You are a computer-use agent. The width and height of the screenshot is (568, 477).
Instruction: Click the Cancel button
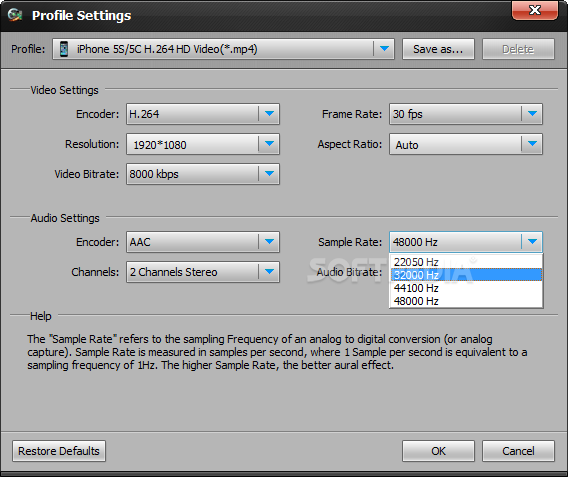(x=518, y=451)
